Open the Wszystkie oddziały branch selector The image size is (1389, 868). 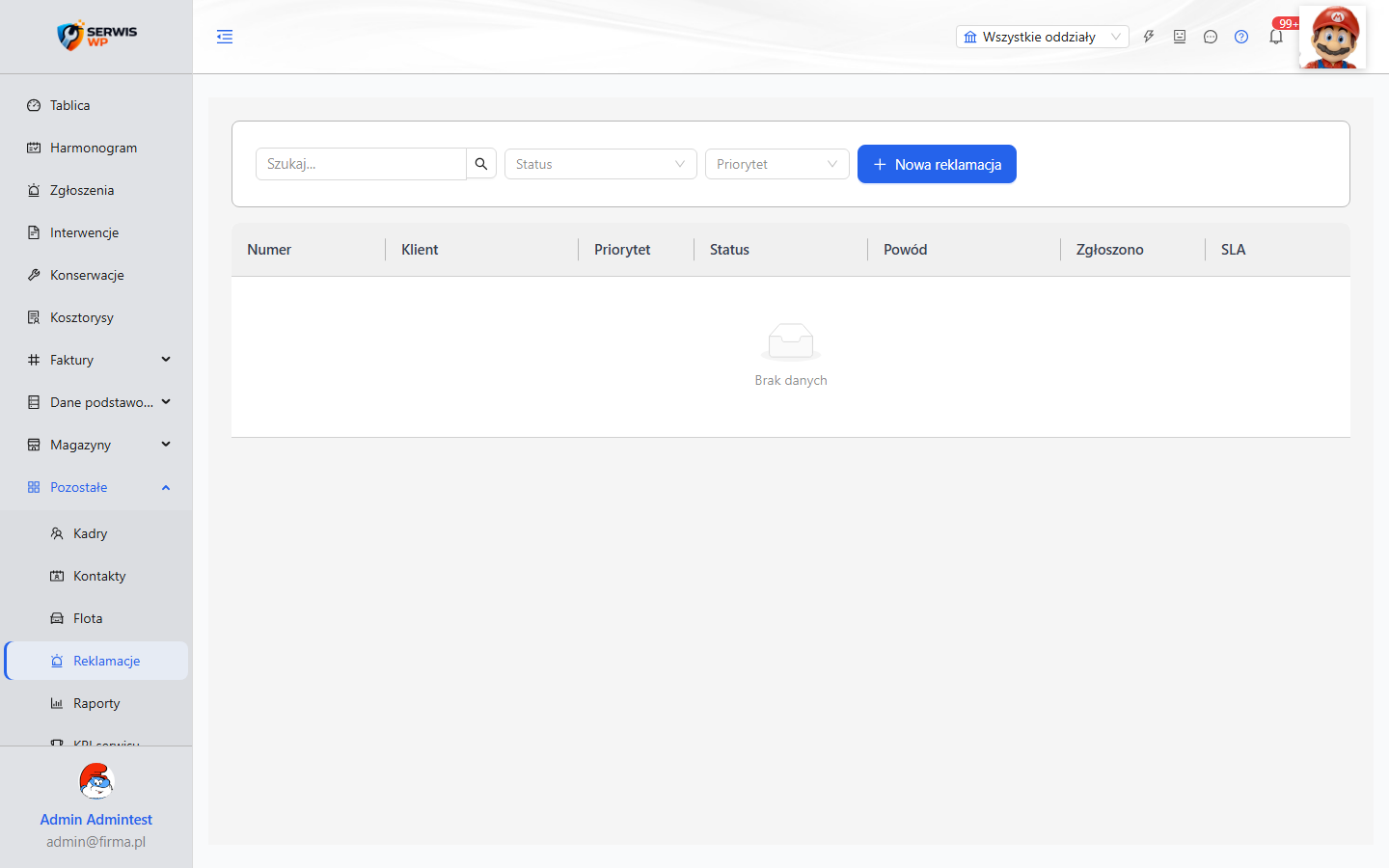pyautogui.click(x=1043, y=37)
